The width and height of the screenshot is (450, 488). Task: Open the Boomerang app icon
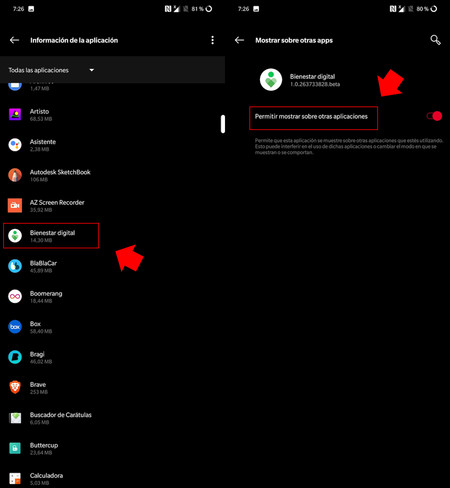[15, 297]
